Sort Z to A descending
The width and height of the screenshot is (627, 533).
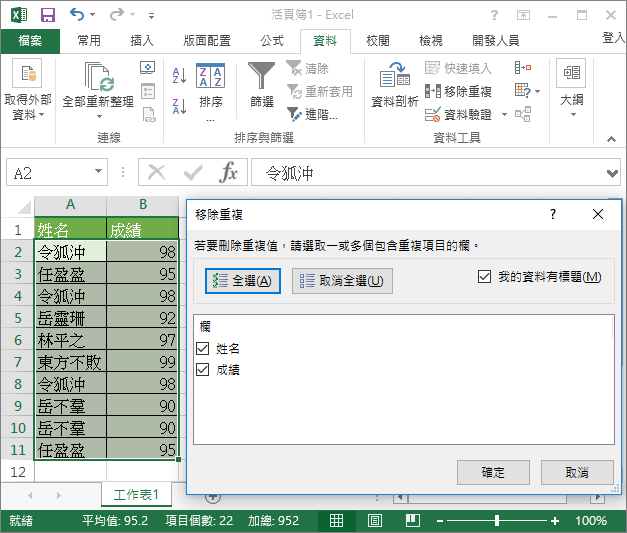(x=179, y=106)
